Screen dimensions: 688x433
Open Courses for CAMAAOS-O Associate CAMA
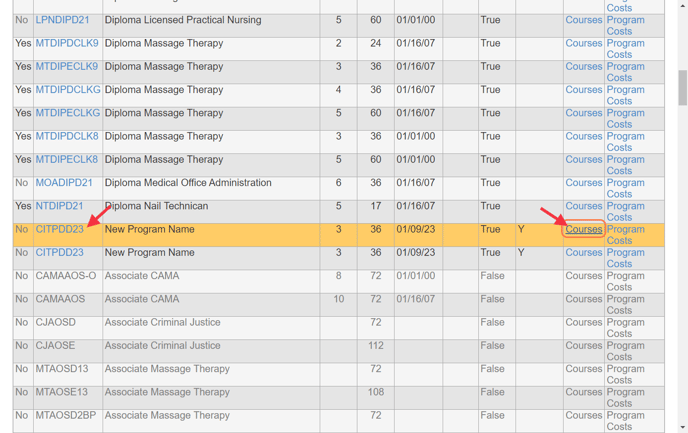(583, 276)
